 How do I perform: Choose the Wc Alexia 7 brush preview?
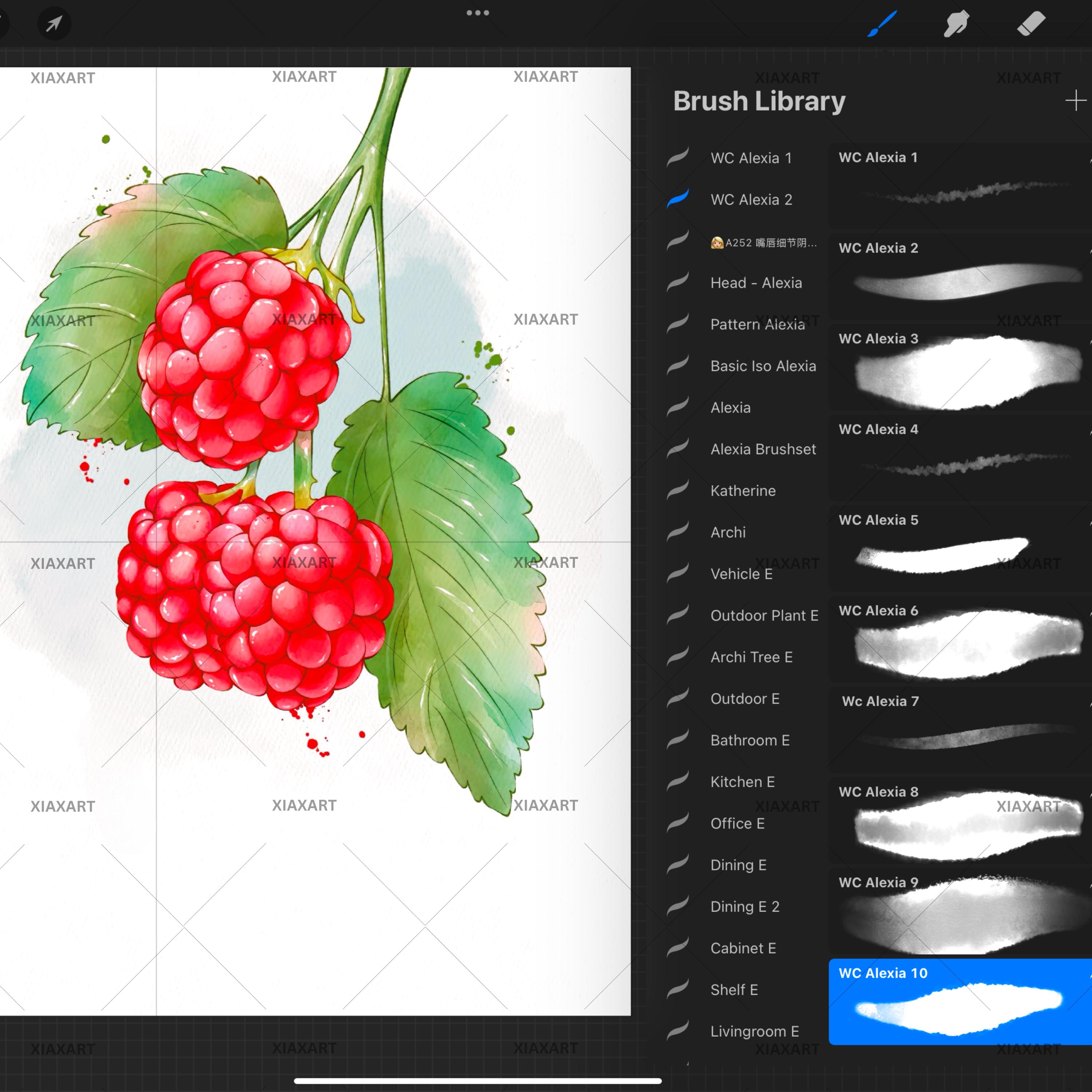960,730
